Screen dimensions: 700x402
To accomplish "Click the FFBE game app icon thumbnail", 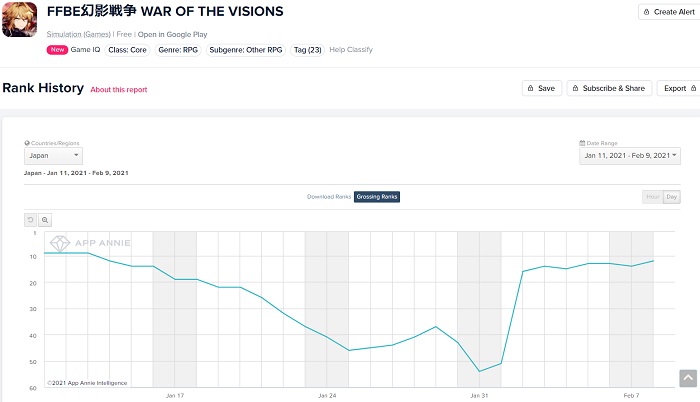I will click(x=19, y=19).
